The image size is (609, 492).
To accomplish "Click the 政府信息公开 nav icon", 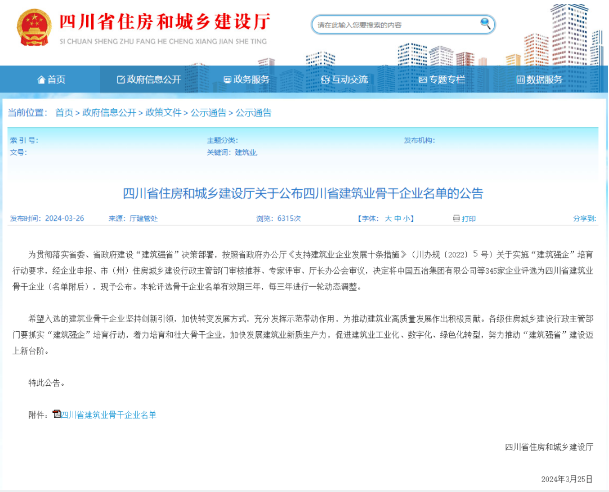I will click(x=119, y=79).
